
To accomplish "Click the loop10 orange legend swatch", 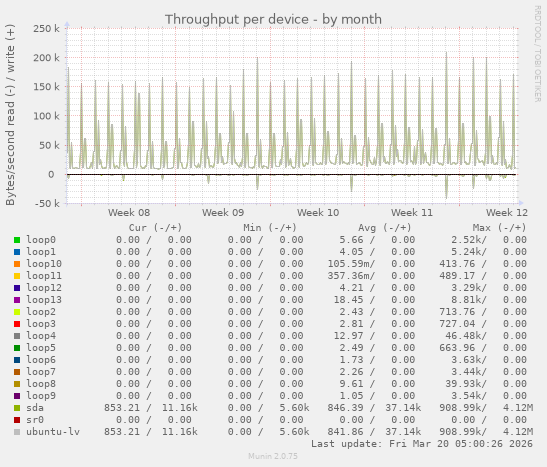I will (17, 264).
